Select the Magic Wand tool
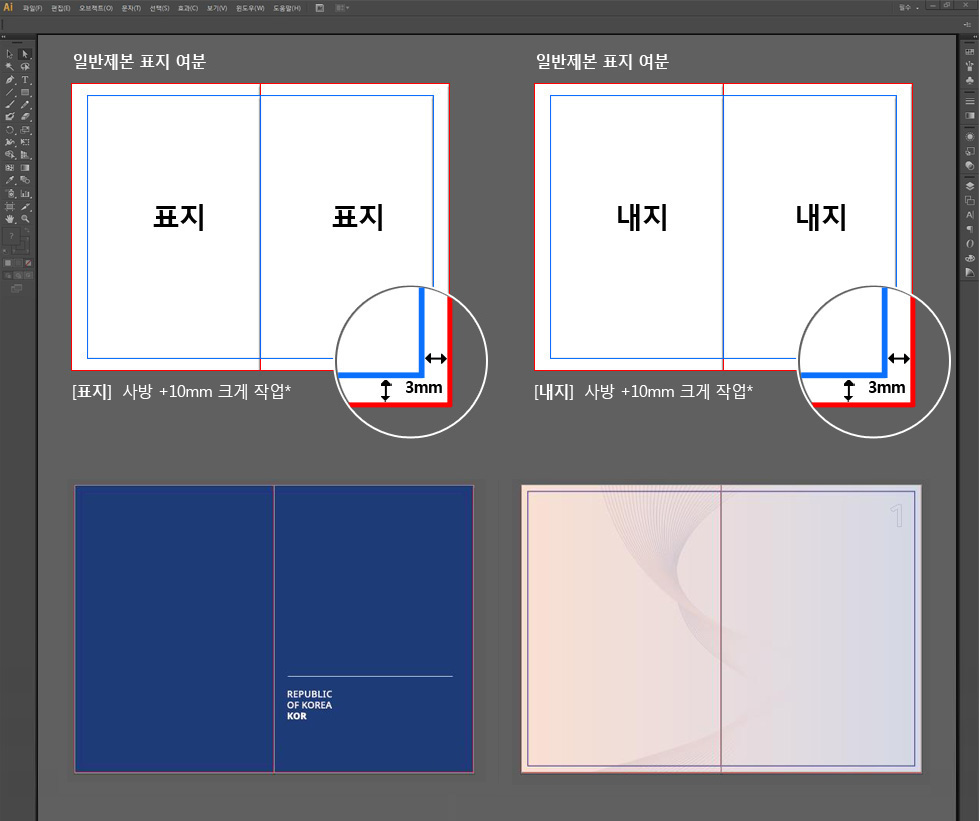 click(9, 66)
